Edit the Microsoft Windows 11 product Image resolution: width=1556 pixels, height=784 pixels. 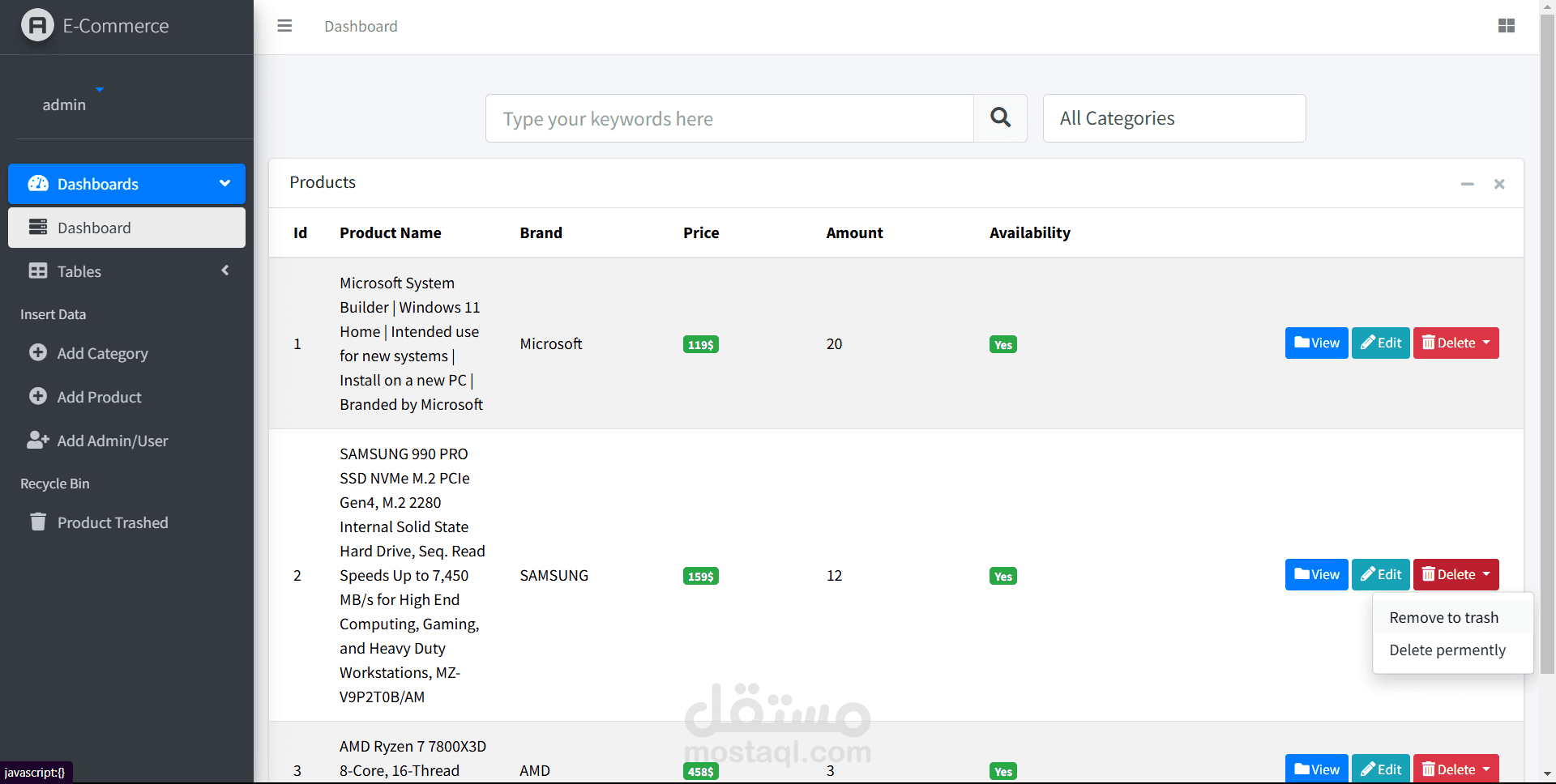click(1380, 343)
